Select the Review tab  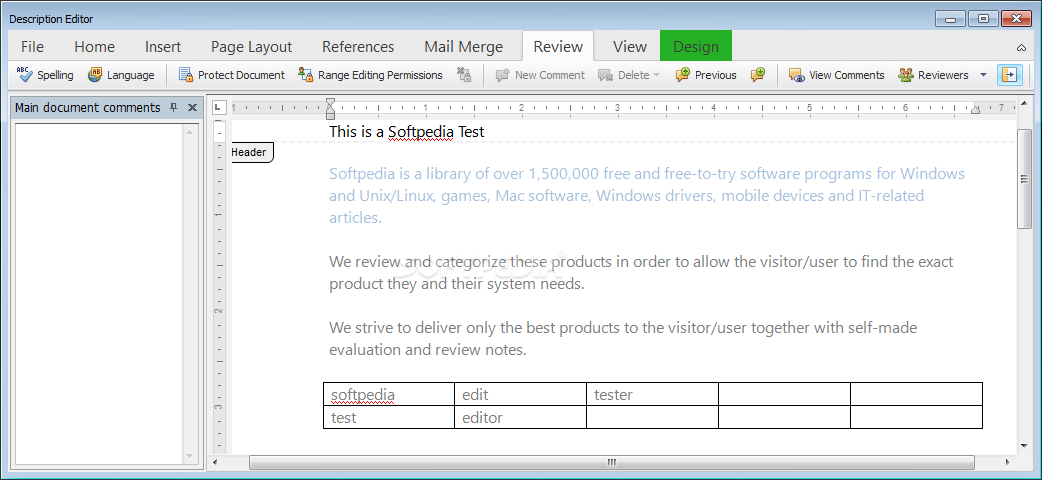[x=558, y=47]
